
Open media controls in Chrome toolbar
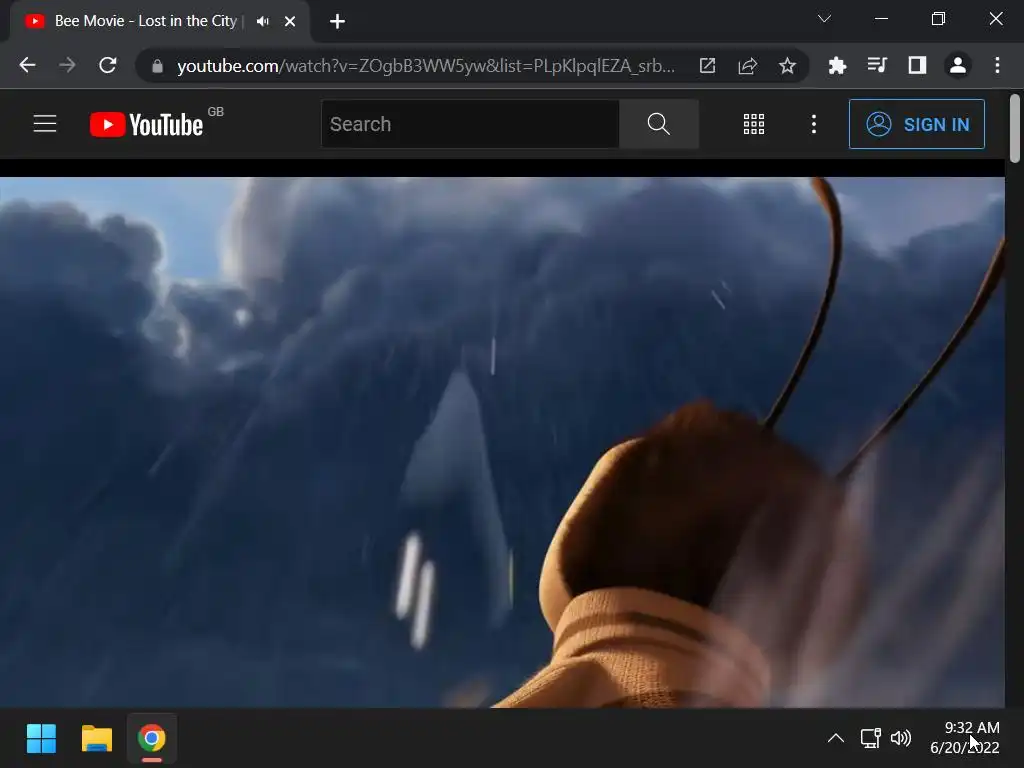pos(877,65)
